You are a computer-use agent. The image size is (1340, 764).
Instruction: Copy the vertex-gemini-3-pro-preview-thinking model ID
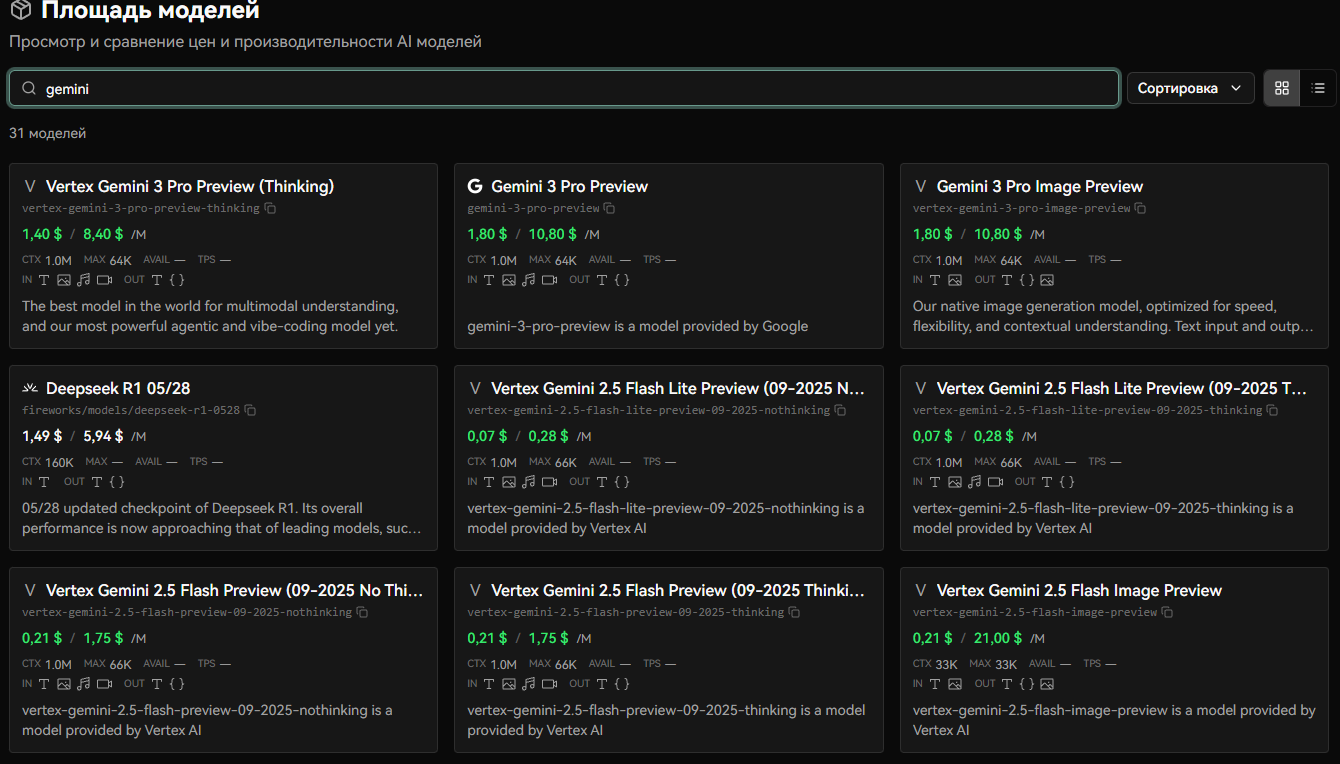tap(270, 208)
